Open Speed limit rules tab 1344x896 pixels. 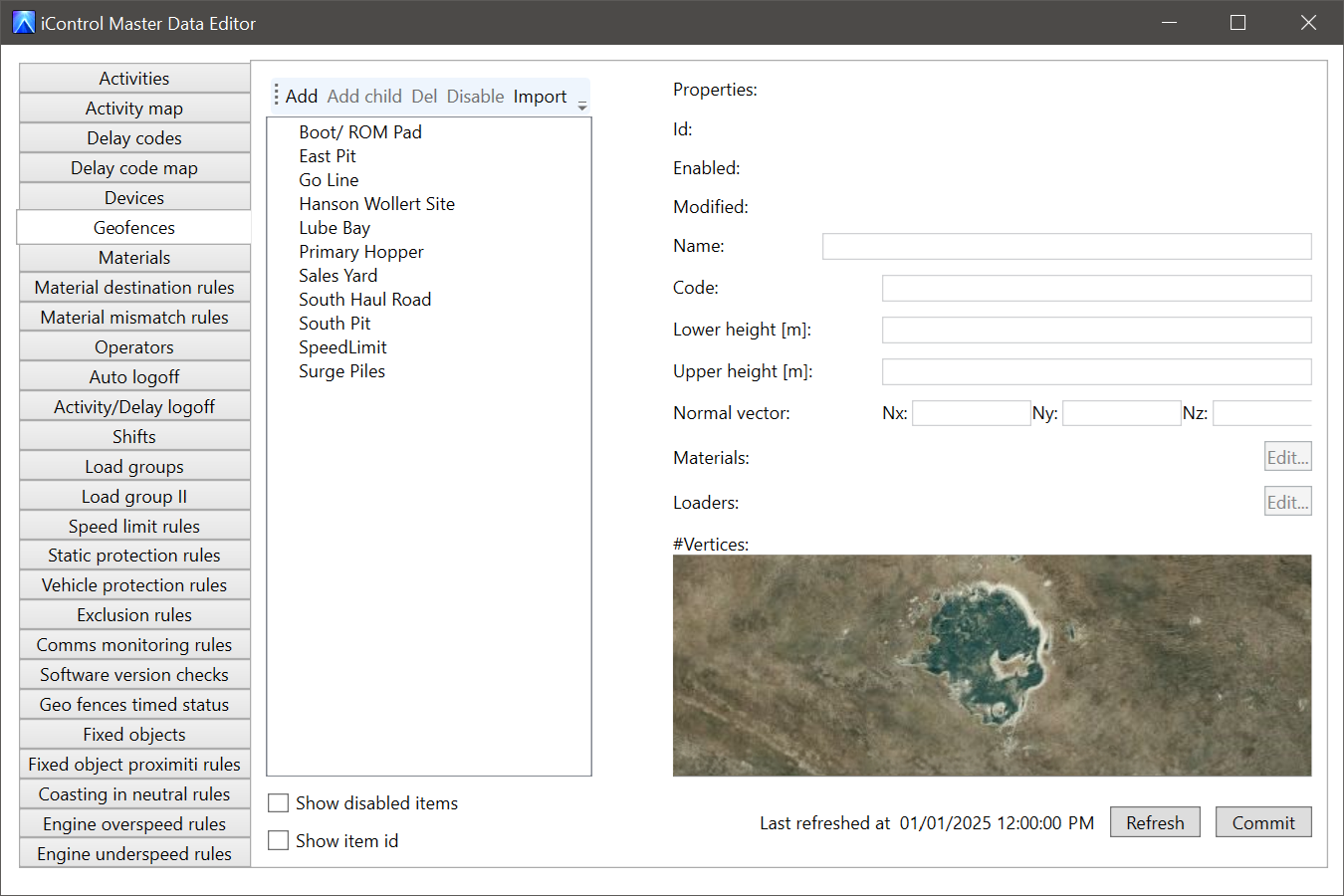(134, 527)
